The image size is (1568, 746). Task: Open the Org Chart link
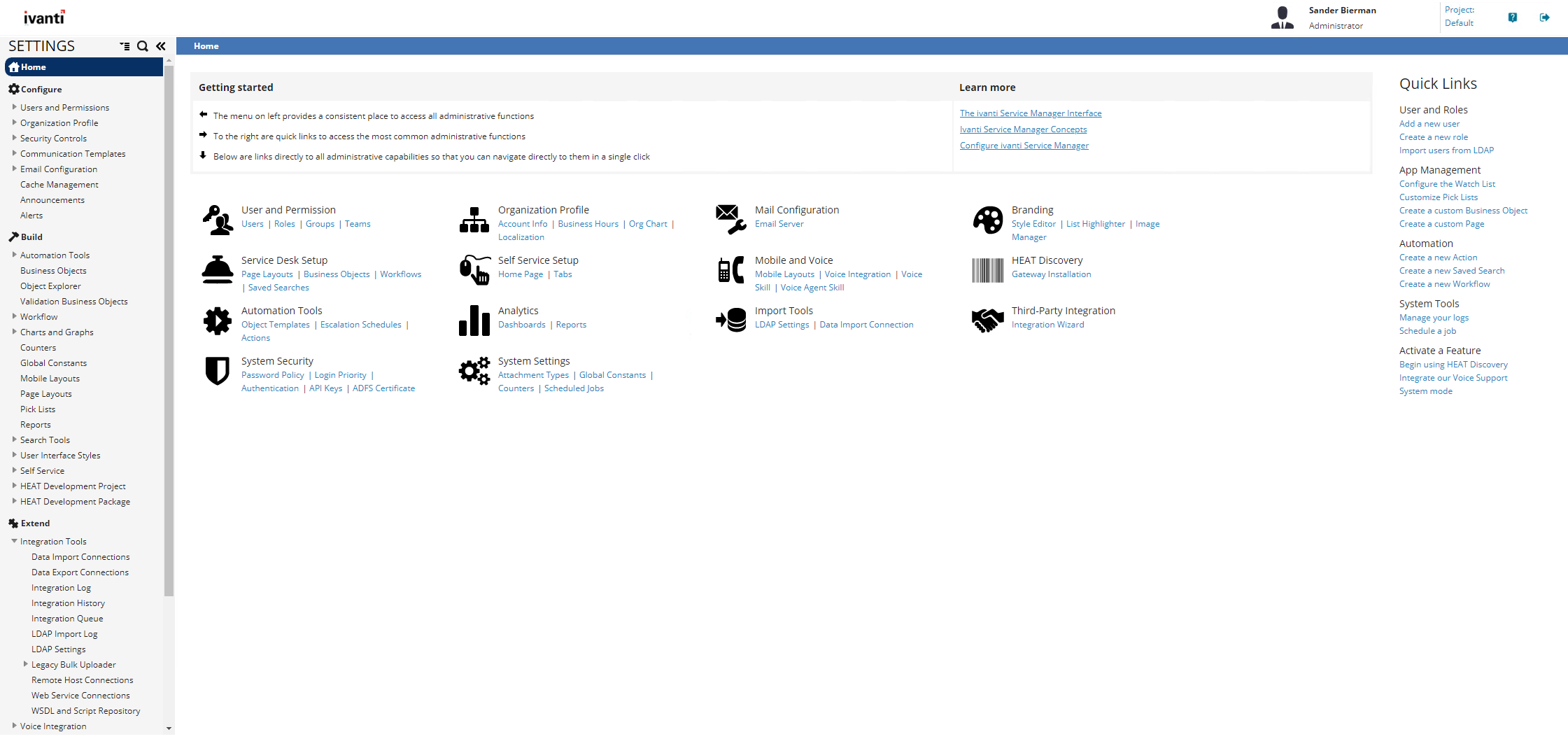pos(648,224)
